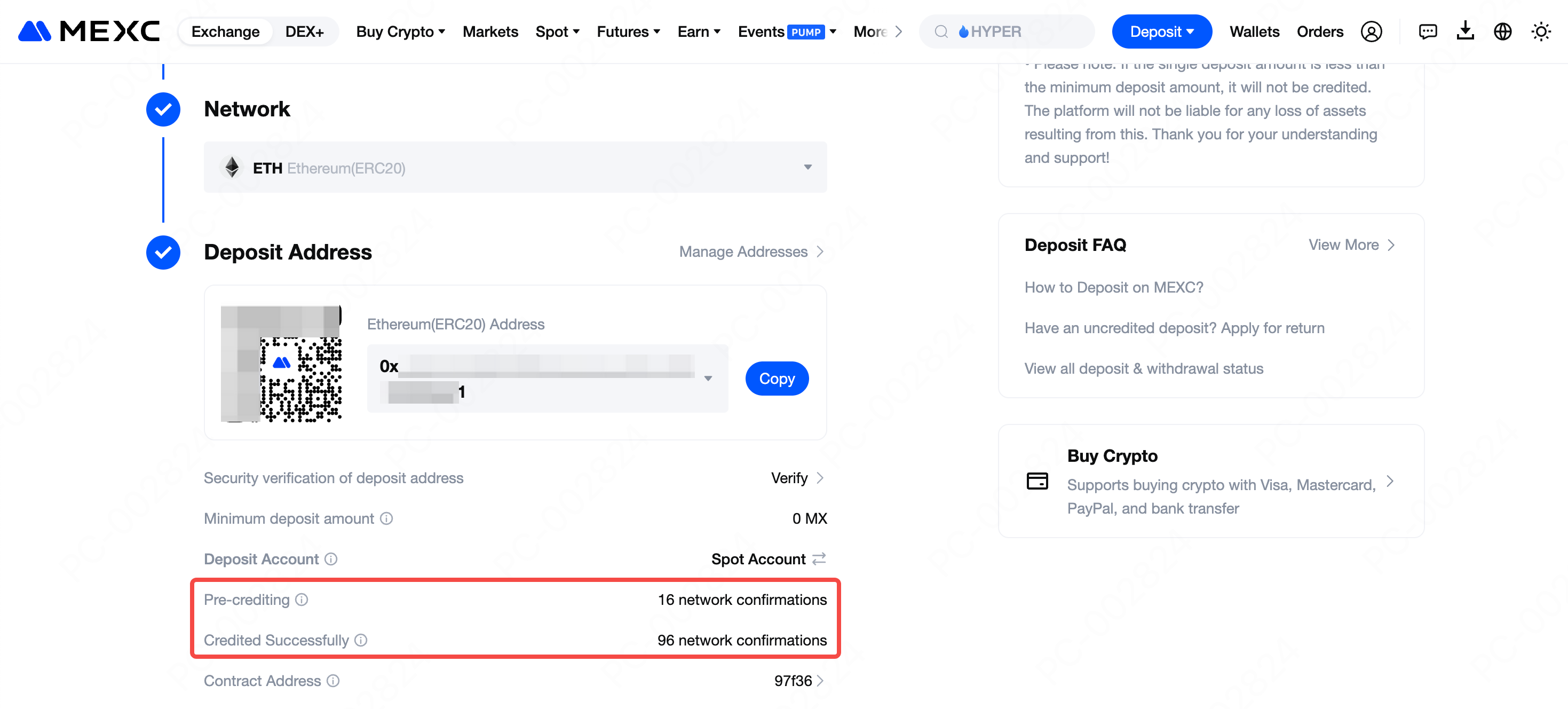
Task: Open the language globe icon
Action: pyautogui.click(x=1502, y=31)
